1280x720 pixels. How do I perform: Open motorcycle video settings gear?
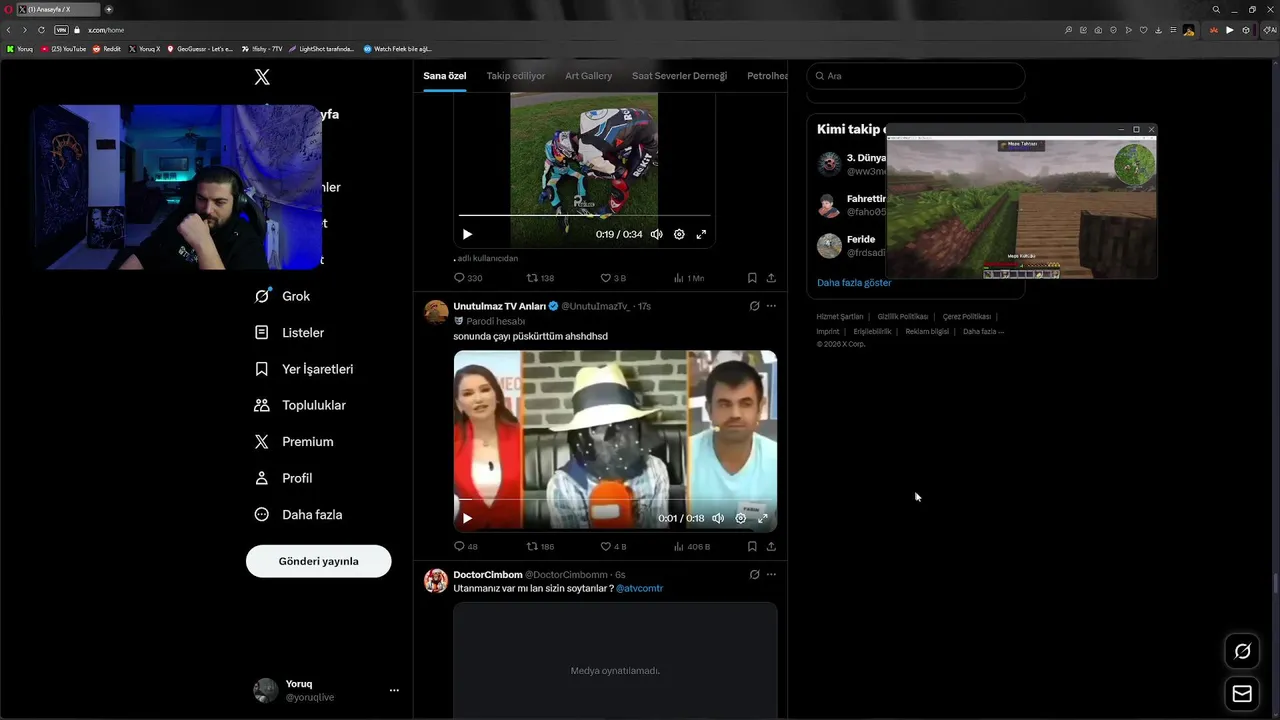click(679, 234)
